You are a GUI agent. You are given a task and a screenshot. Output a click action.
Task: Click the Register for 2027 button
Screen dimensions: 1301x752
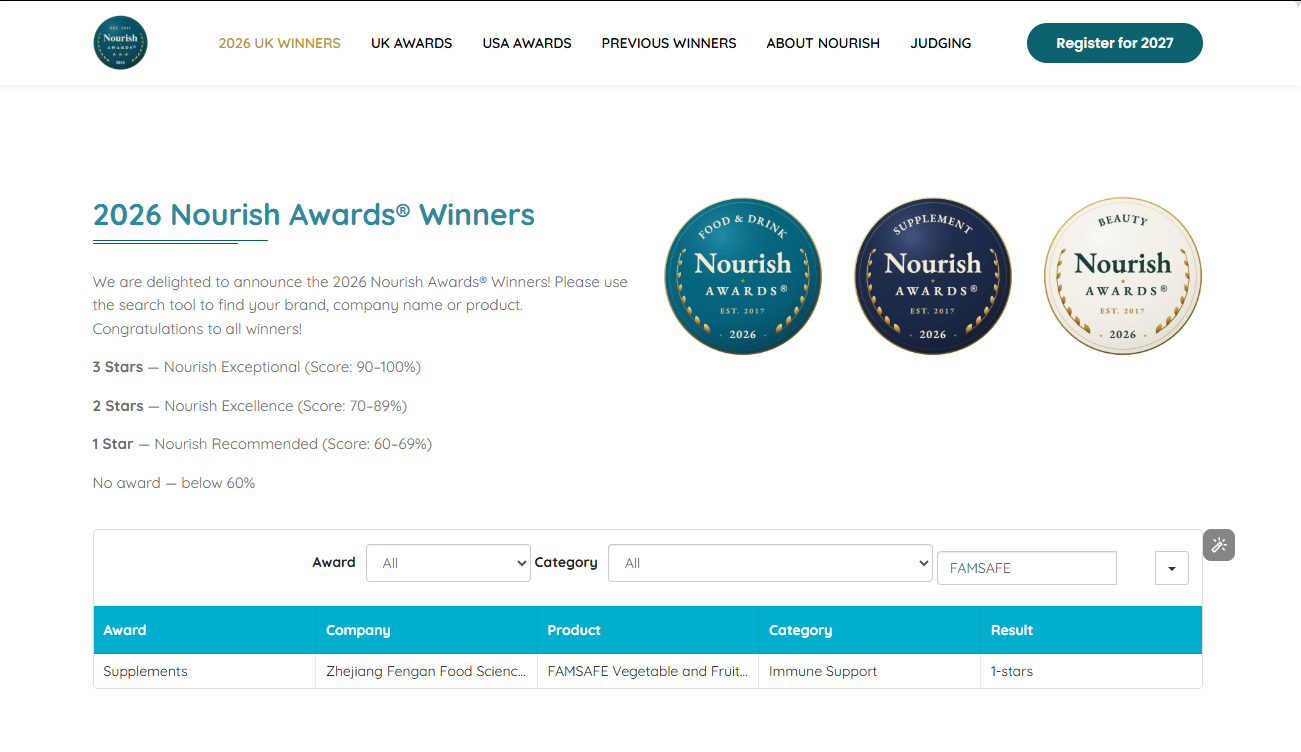click(x=1115, y=43)
